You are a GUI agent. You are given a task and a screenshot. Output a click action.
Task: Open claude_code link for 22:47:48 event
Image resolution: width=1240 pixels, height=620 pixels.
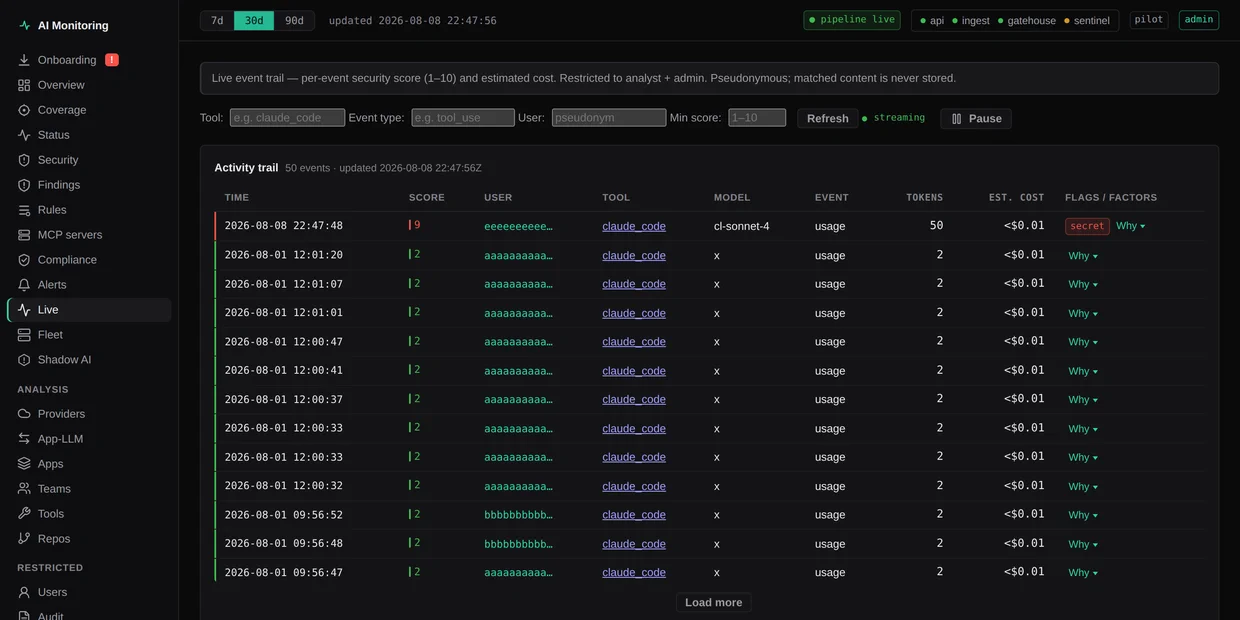(634, 227)
